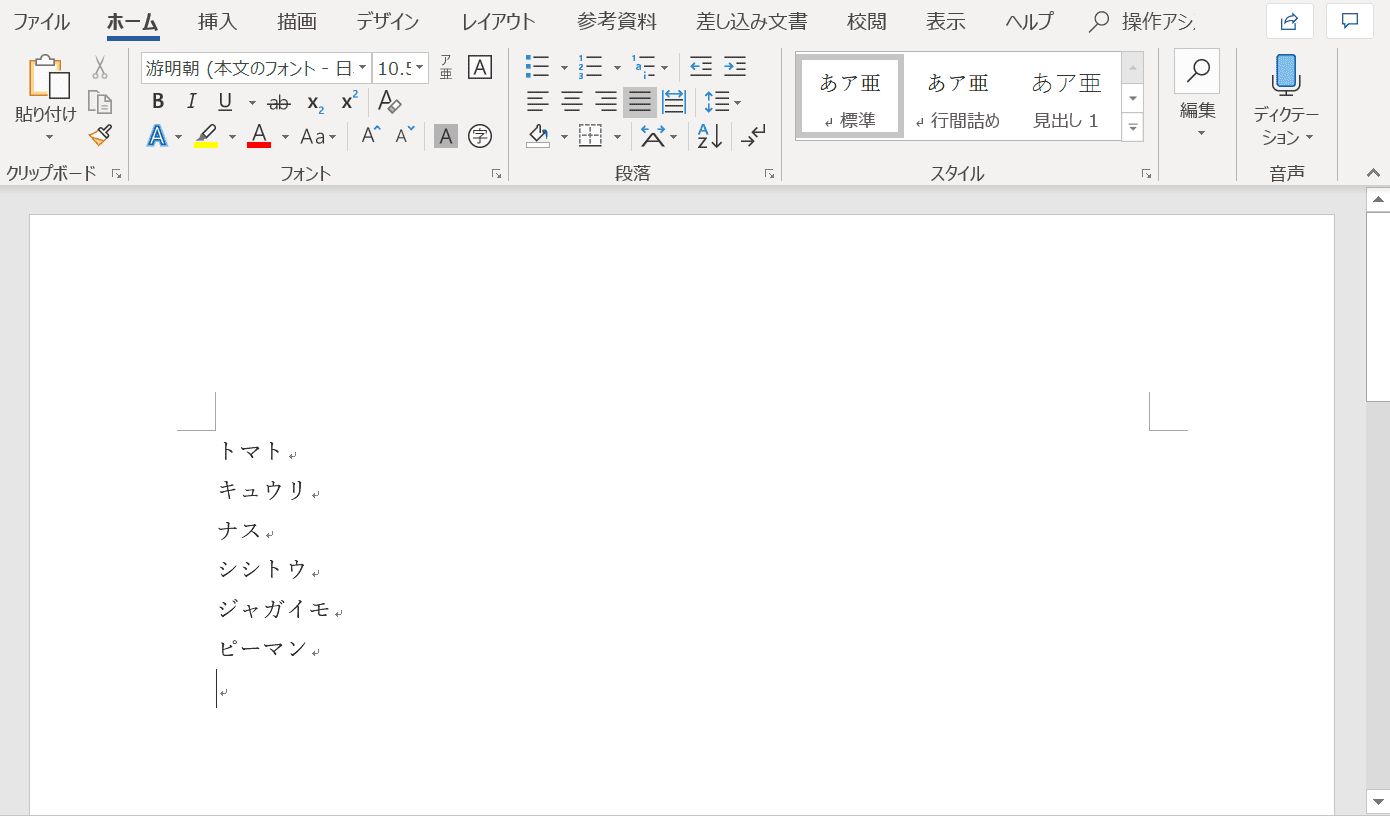1390x816 pixels.
Task: Sort the list with A-Z icon
Action: (710, 136)
